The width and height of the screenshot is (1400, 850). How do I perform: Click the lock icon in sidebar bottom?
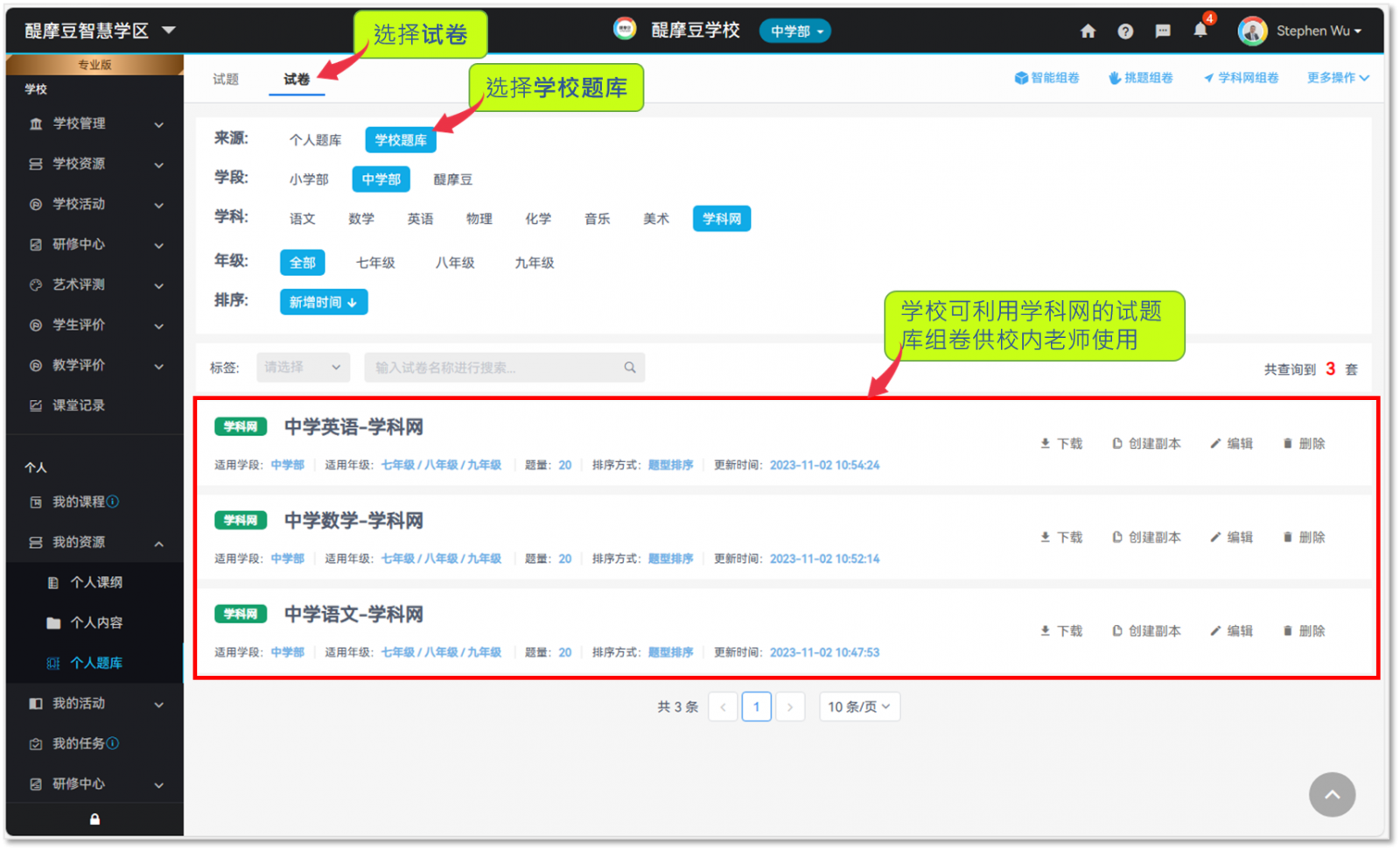point(94,819)
